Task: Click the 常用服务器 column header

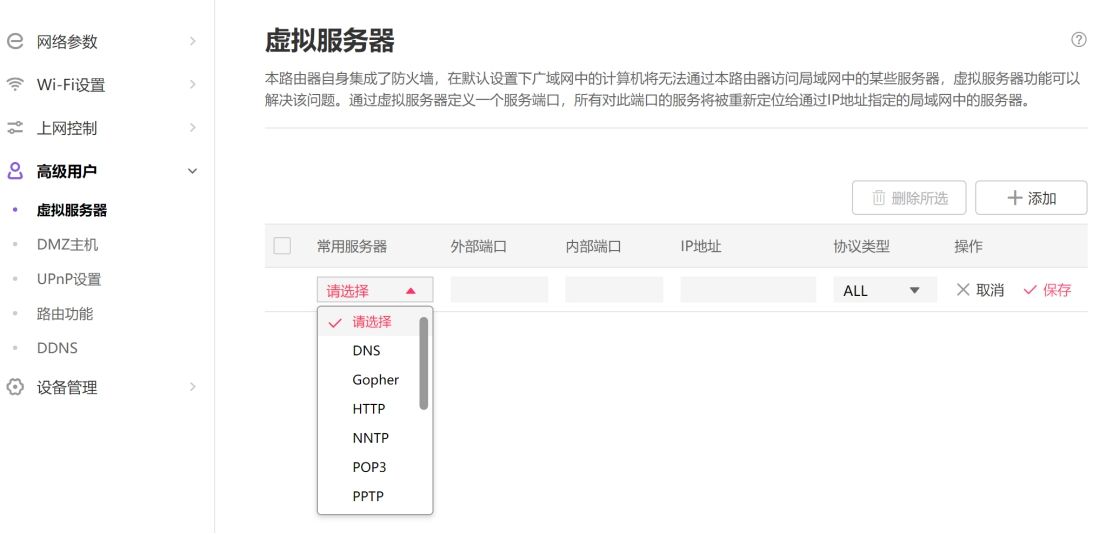Action: coord(352,246)
